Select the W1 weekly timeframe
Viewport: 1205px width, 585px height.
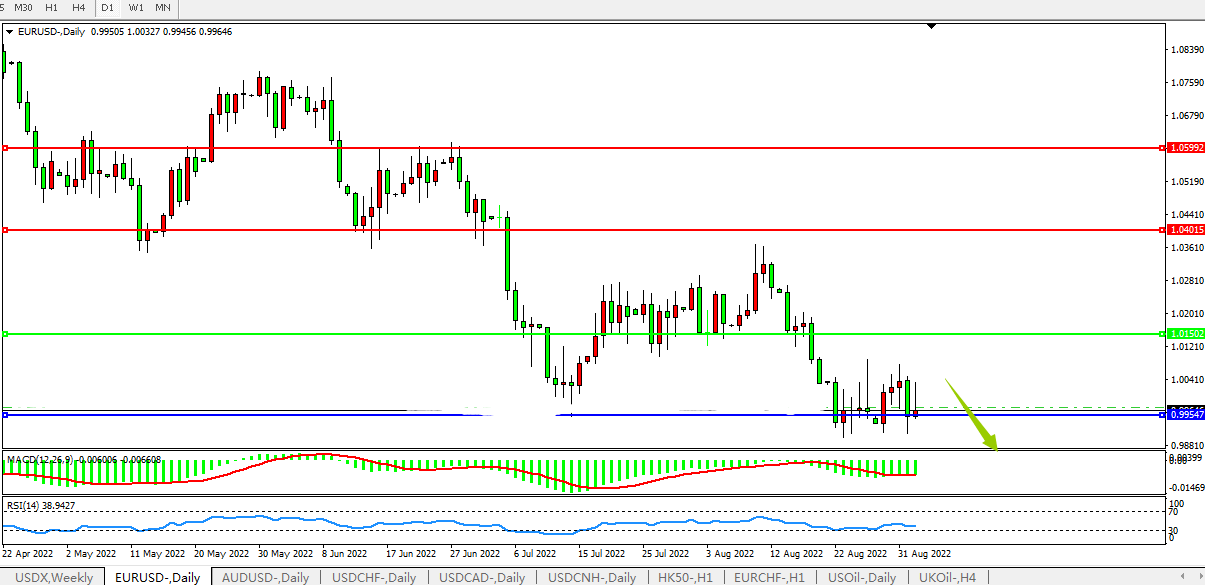coord(136,8)
